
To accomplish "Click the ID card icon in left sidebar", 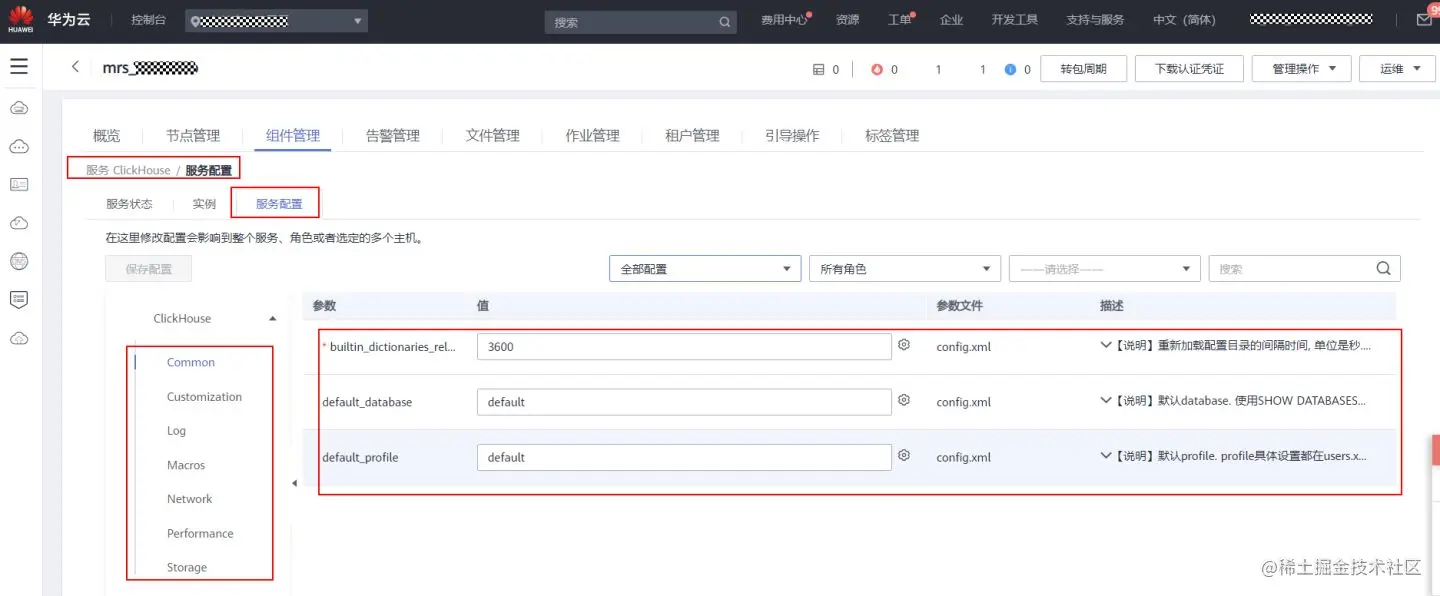I will (x=19, y=185).
